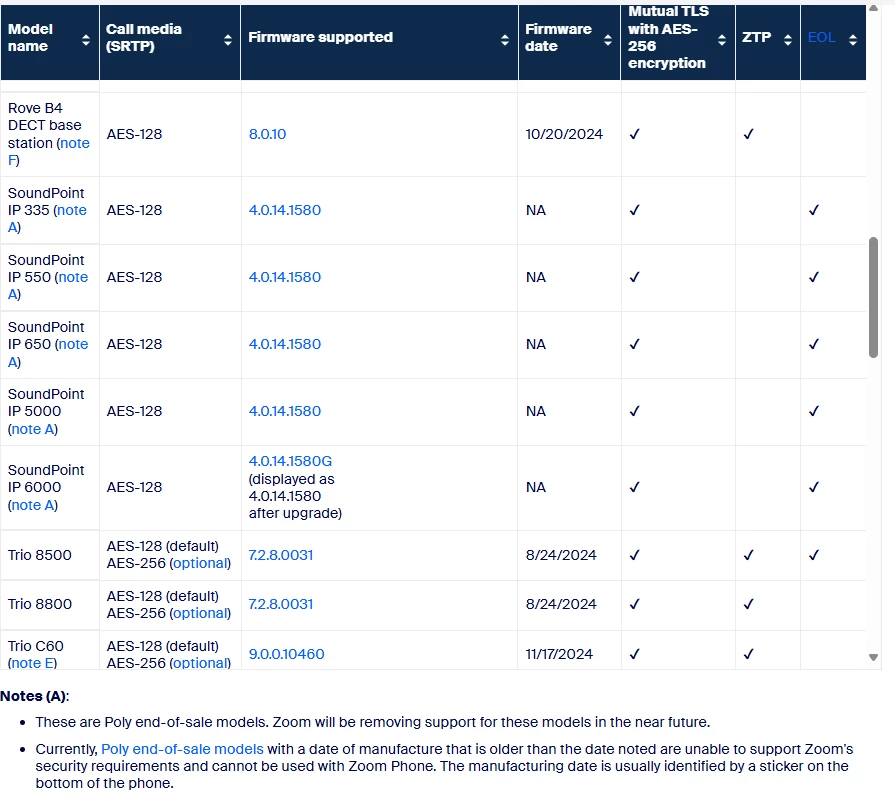Select Trio 8500 firmware date 8/24/2024
The image size is (895, 802).
[x=561, y=555]
